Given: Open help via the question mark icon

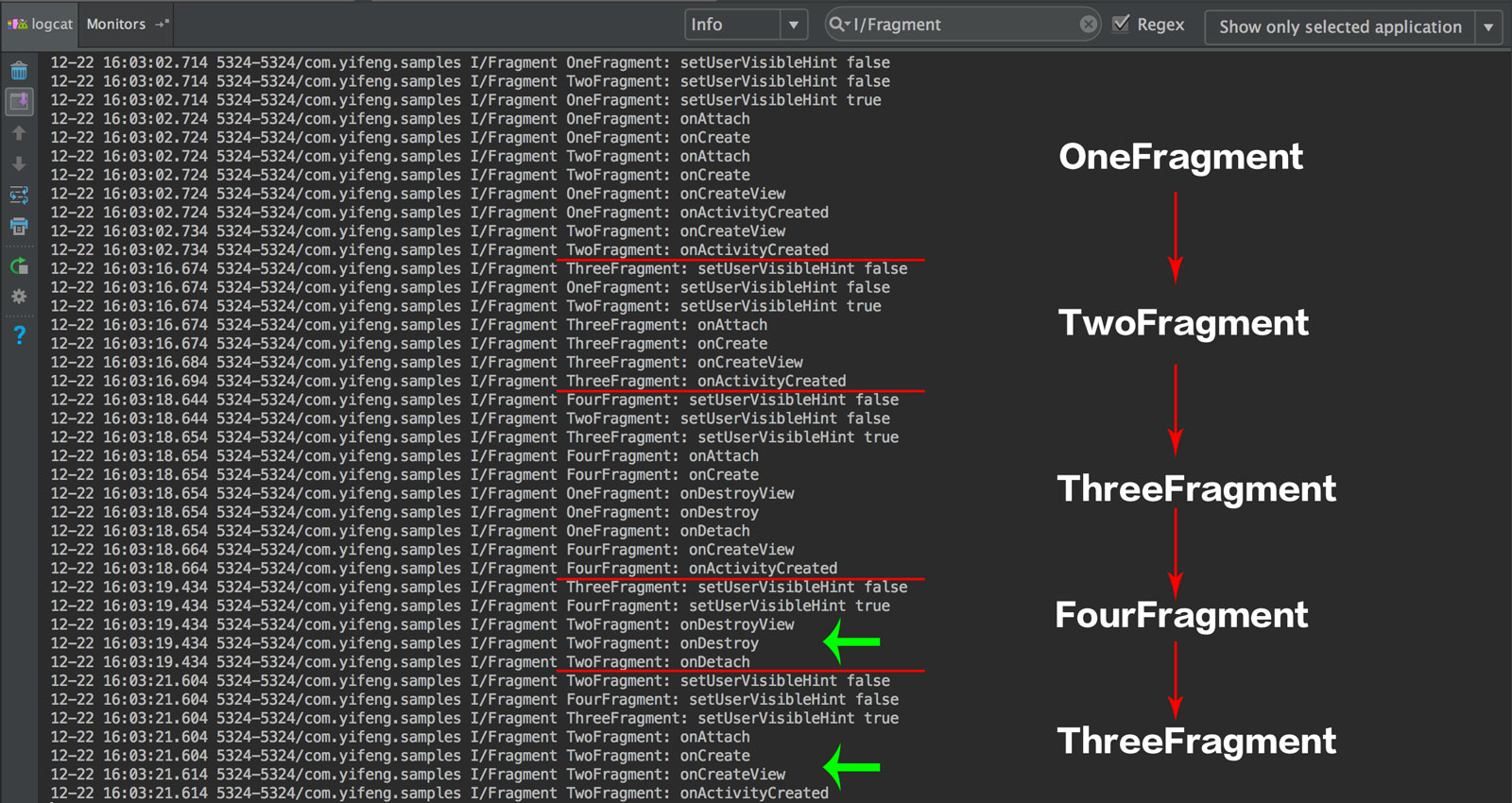Looking at the screenshot, I should tap(19, 334).
